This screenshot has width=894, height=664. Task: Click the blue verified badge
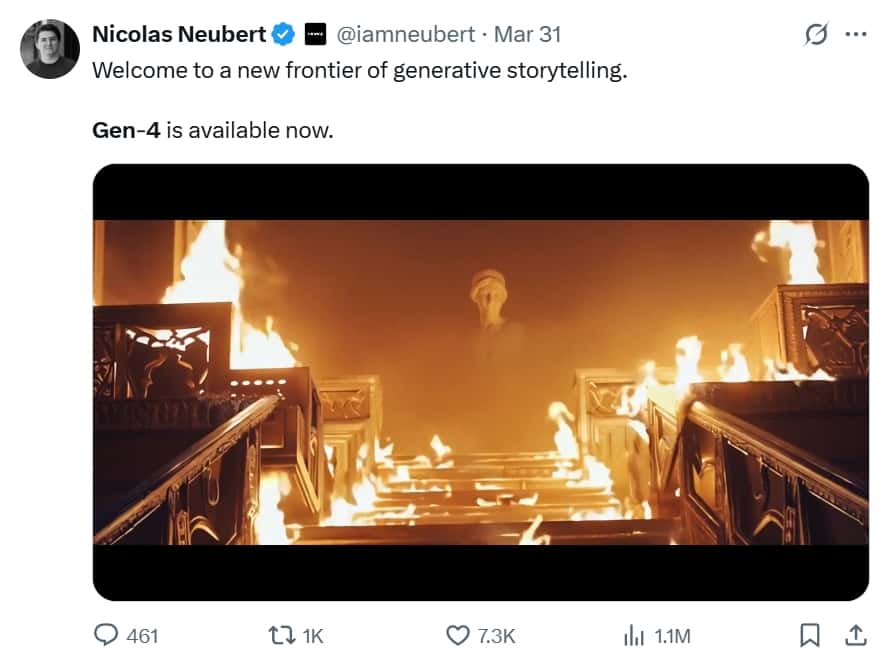[283, 34]
